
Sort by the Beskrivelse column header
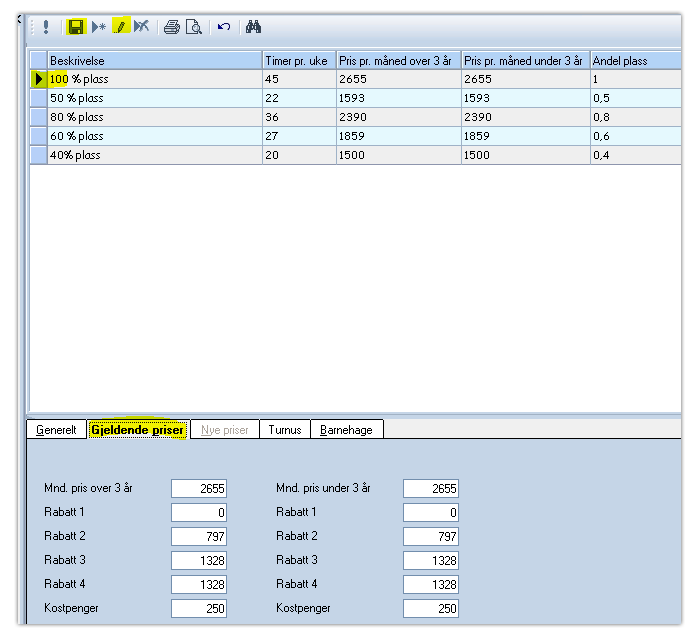pyautogui.click(x=155, y=61)
